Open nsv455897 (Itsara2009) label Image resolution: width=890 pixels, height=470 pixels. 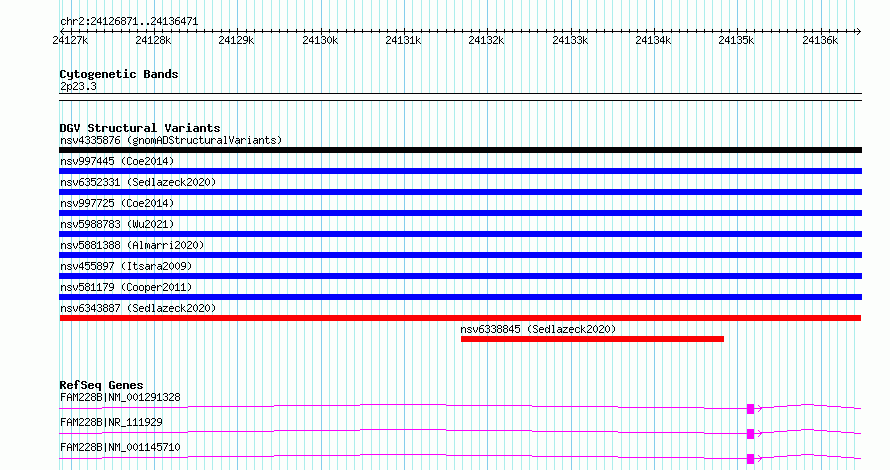[x=126, y=266]
